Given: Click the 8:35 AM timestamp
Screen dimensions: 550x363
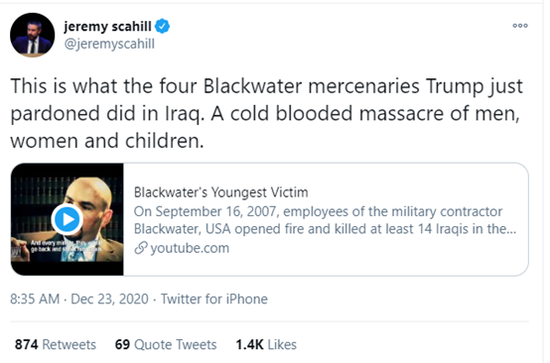Looking at the screenshot, I should 35,299.
